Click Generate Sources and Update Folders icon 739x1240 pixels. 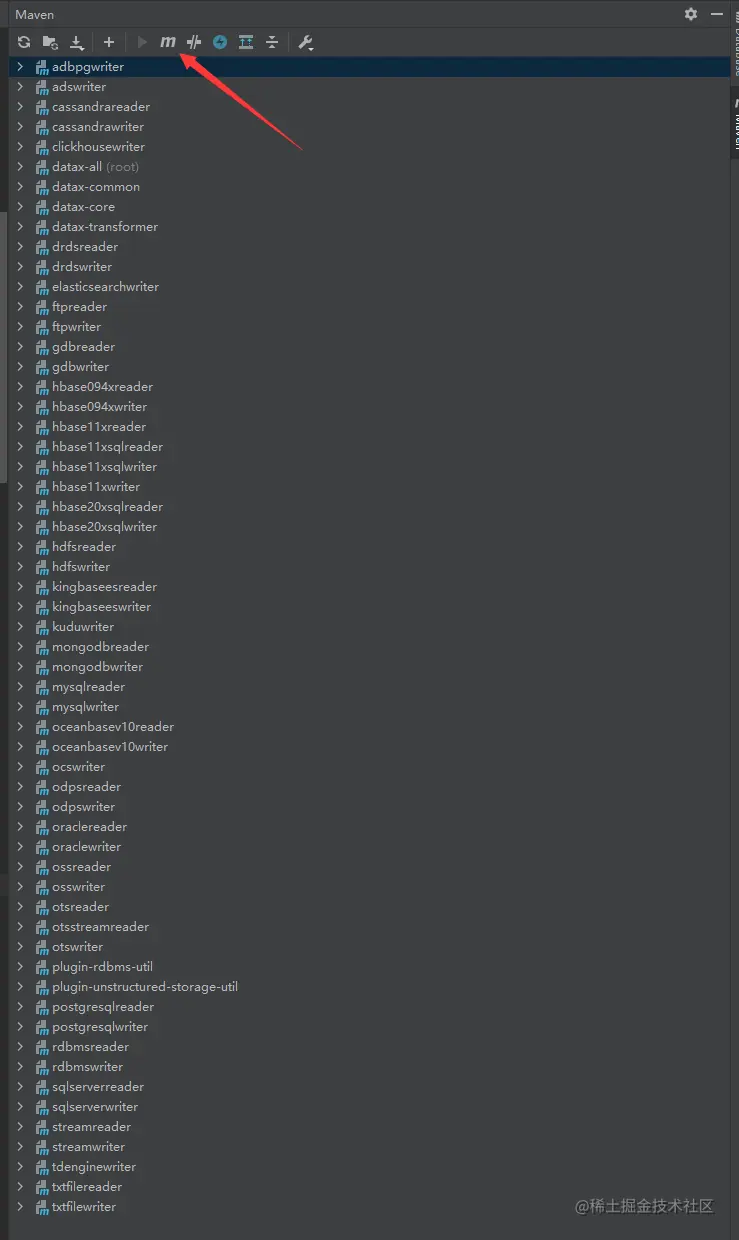[50, 42]
